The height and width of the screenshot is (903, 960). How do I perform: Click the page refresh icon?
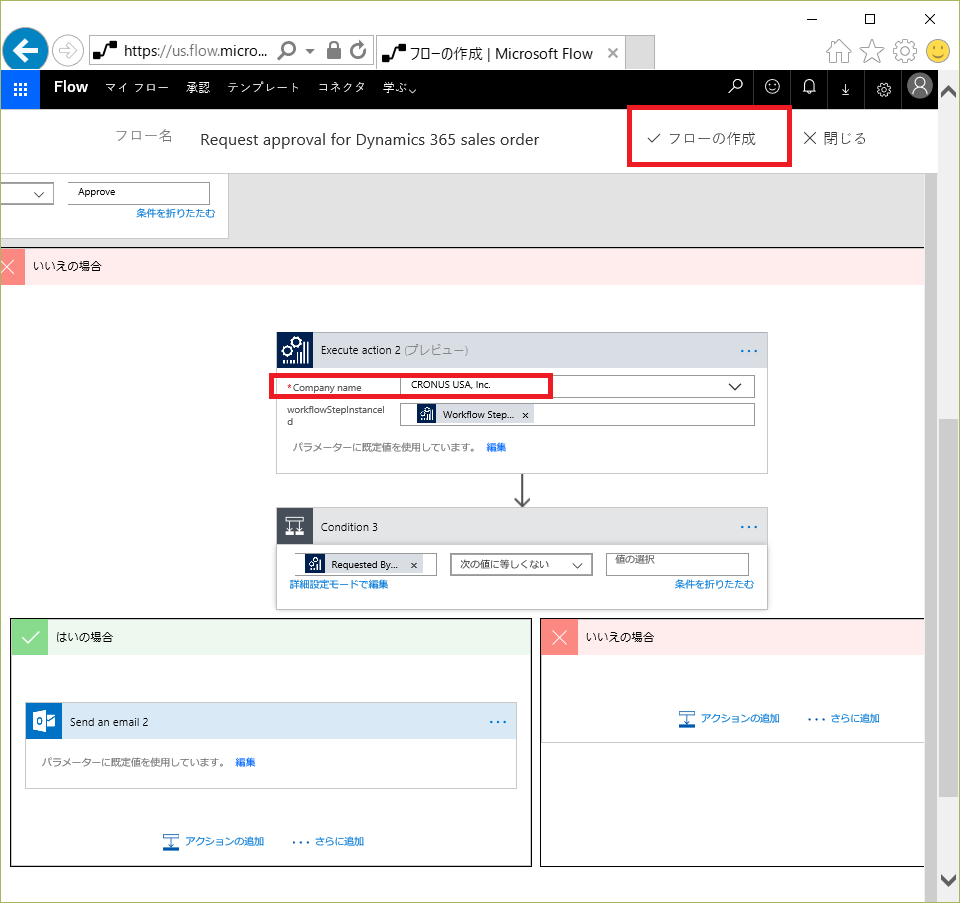coord(358,50)
